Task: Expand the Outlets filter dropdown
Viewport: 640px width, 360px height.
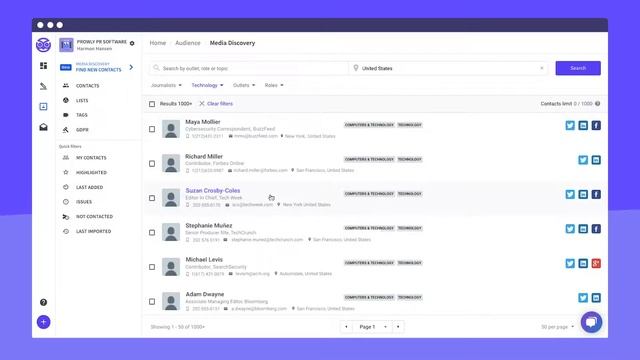Action: coord(244,85)
